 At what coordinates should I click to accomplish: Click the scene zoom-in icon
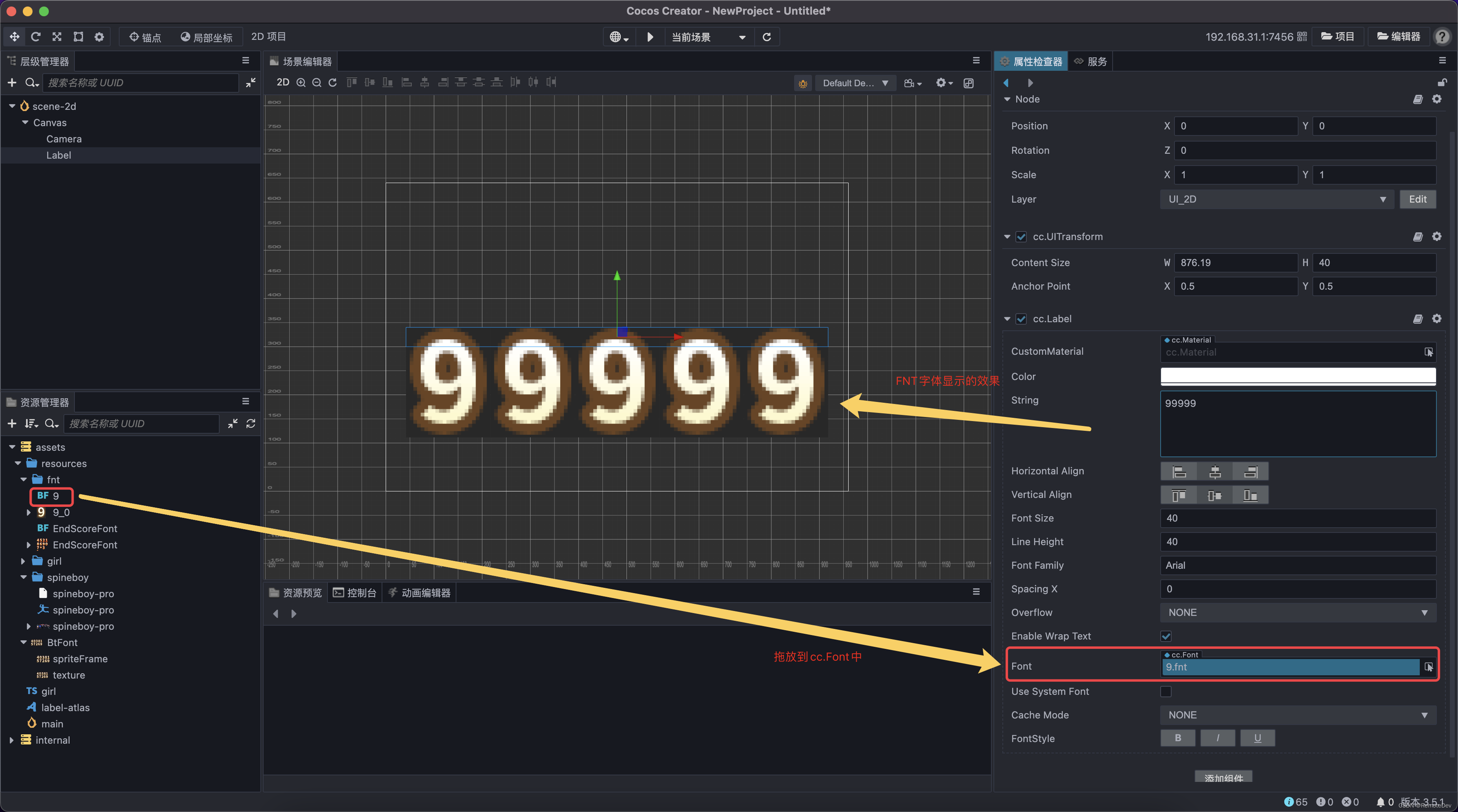coord(301,83)
